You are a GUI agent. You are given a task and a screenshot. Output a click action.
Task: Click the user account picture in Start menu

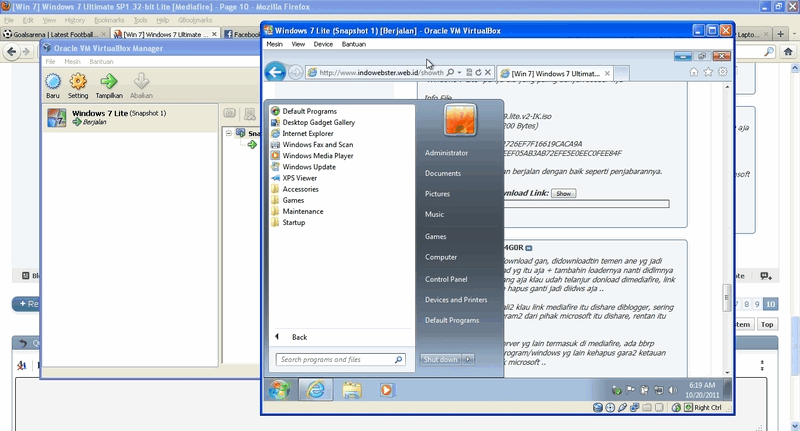460,120
